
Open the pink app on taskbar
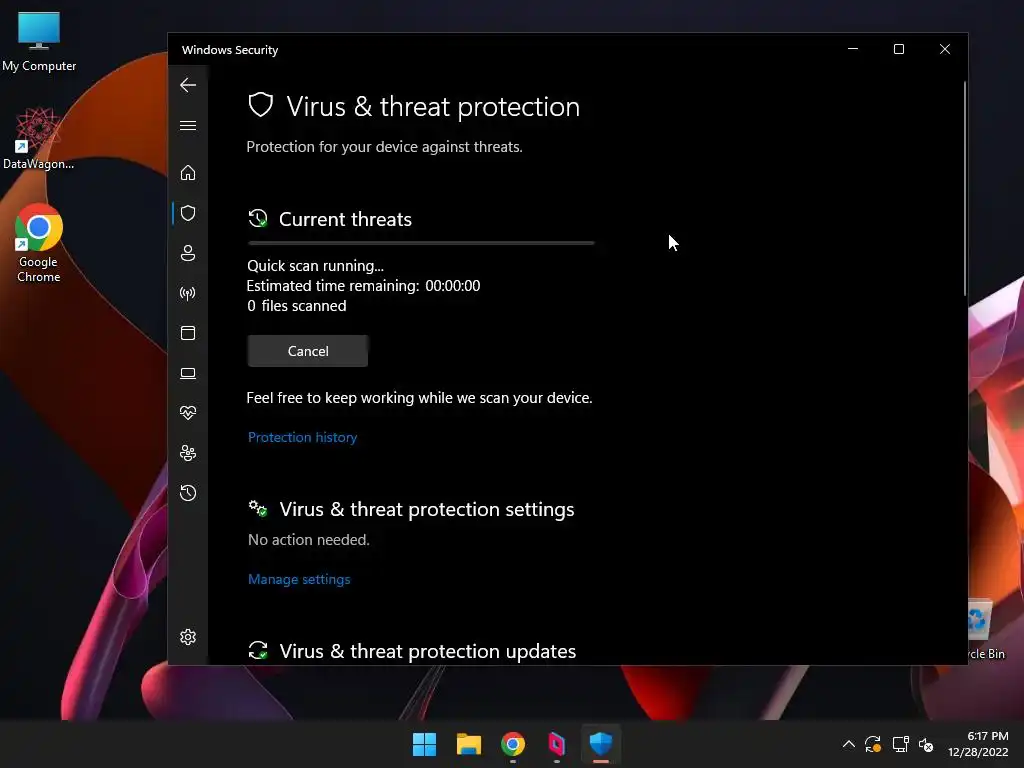tap(556, 744)
